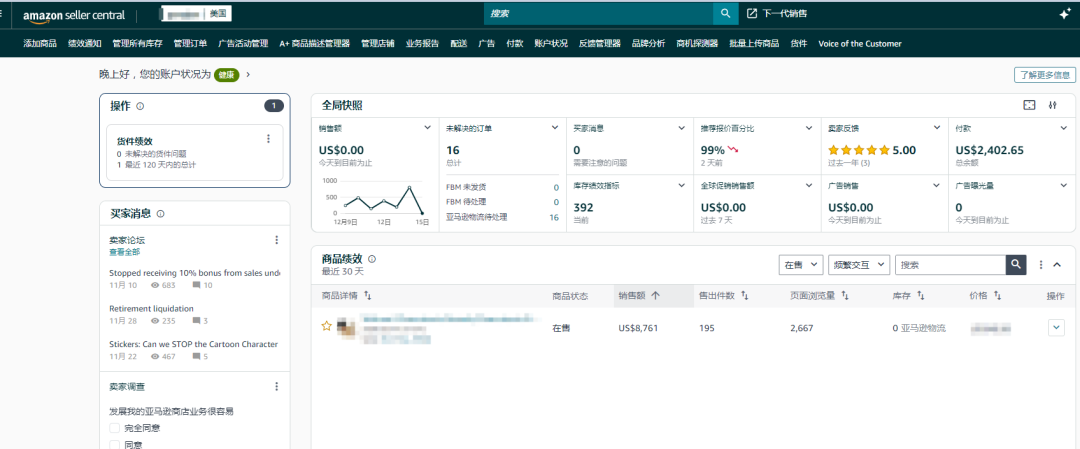Collapse the 商品绩效 panel chevron

coord(1057,264)
